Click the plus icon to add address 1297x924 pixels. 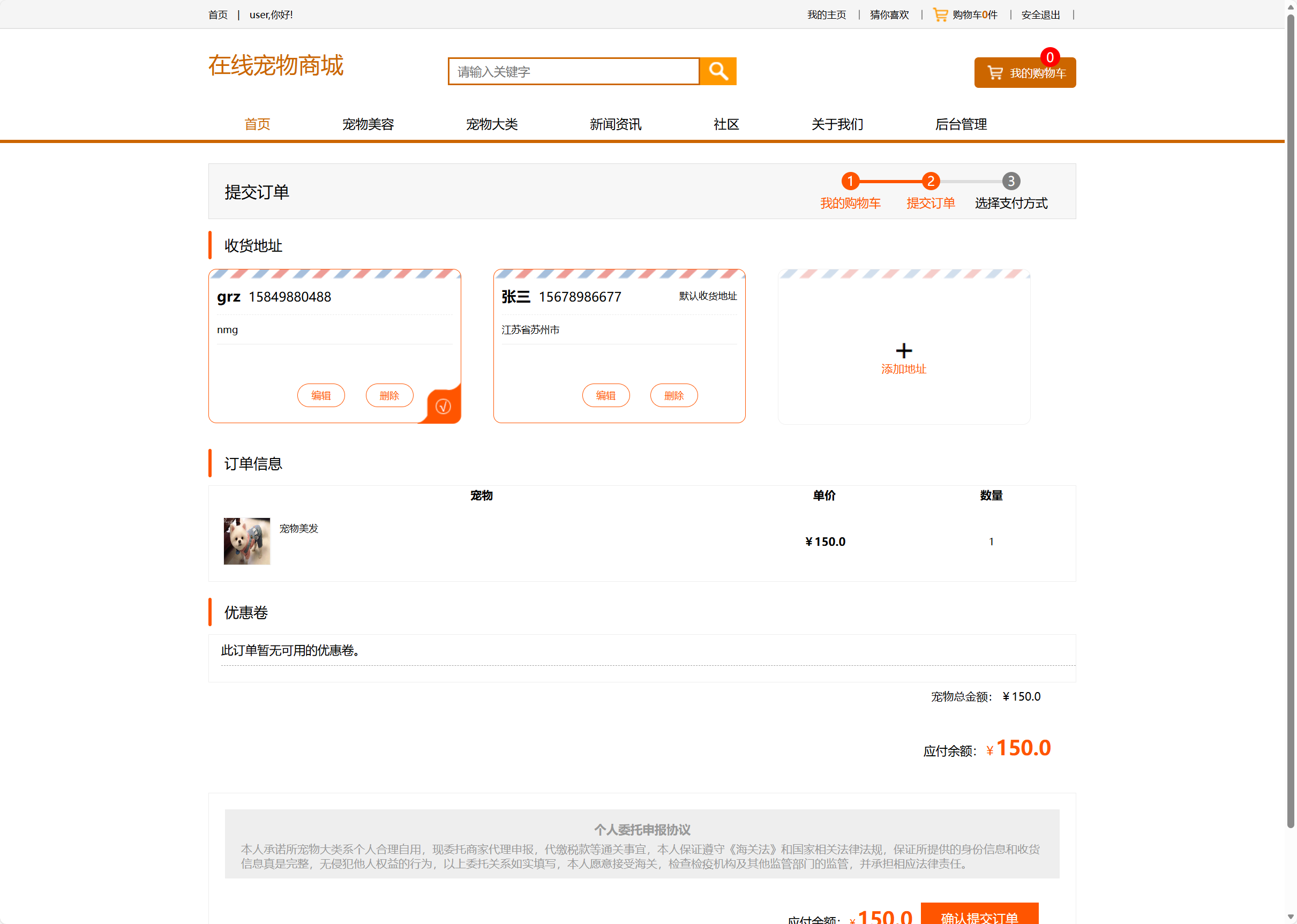coord(903,350)
